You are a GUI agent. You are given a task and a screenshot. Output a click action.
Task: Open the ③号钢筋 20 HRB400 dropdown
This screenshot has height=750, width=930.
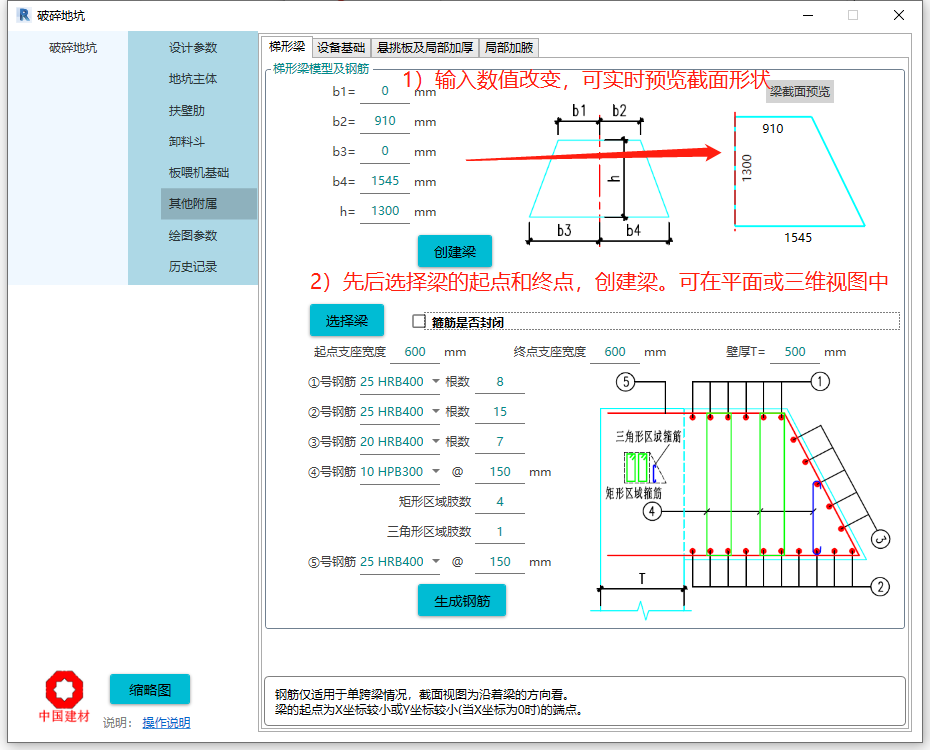point(399,442)
